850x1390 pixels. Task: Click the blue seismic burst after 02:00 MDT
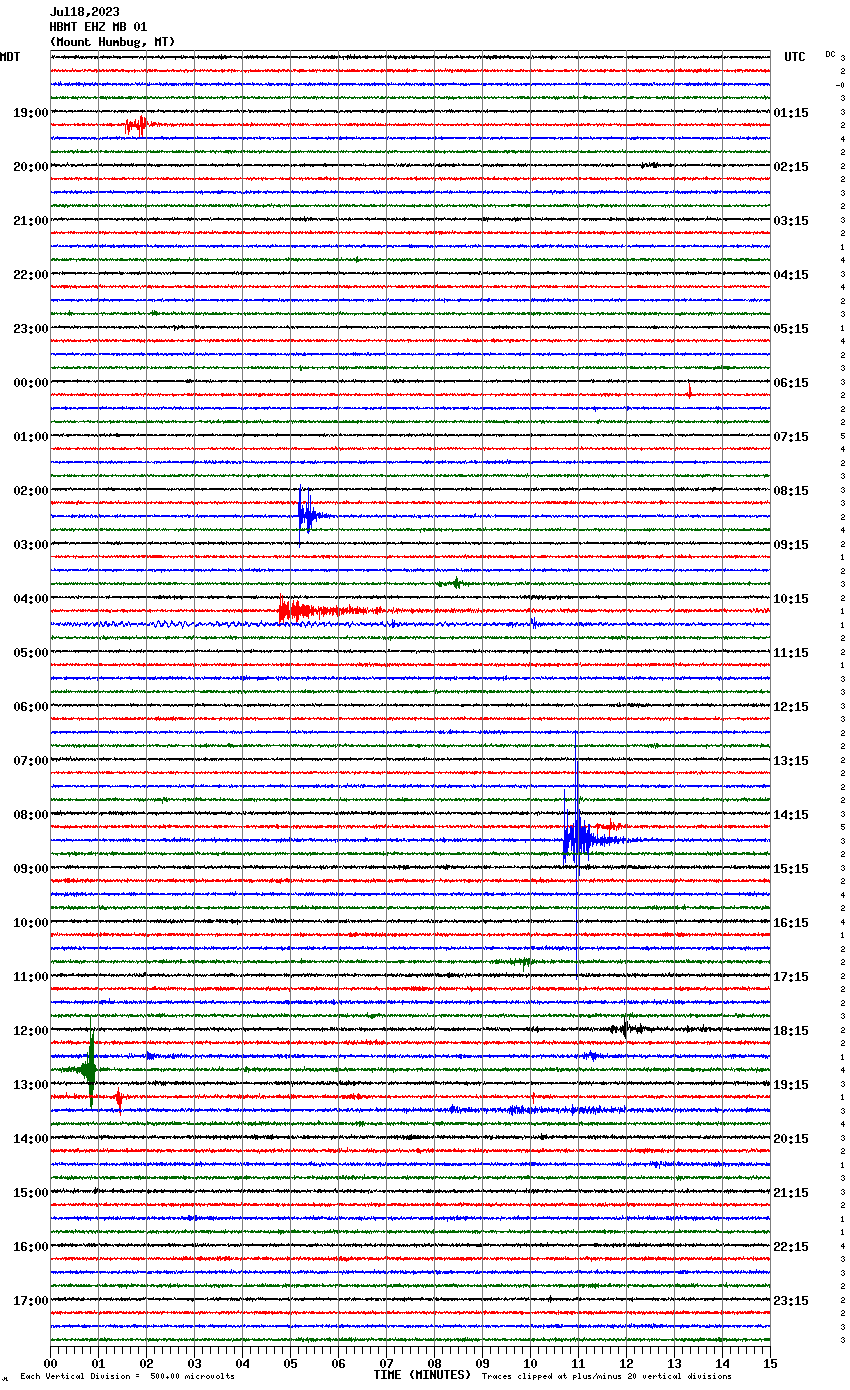[306, 515]
